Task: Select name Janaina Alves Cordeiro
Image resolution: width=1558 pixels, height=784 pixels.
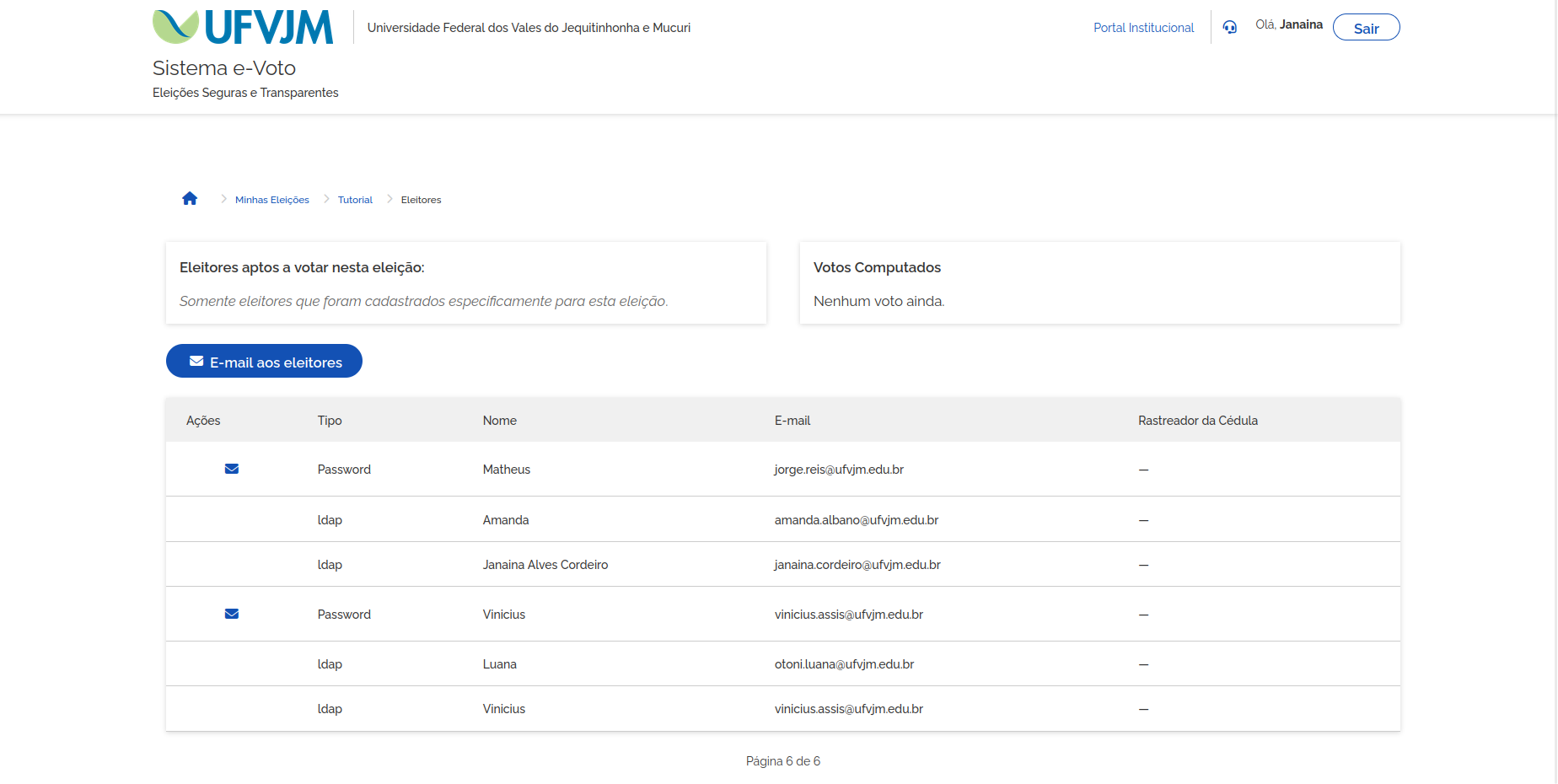Action: (545, 565)
